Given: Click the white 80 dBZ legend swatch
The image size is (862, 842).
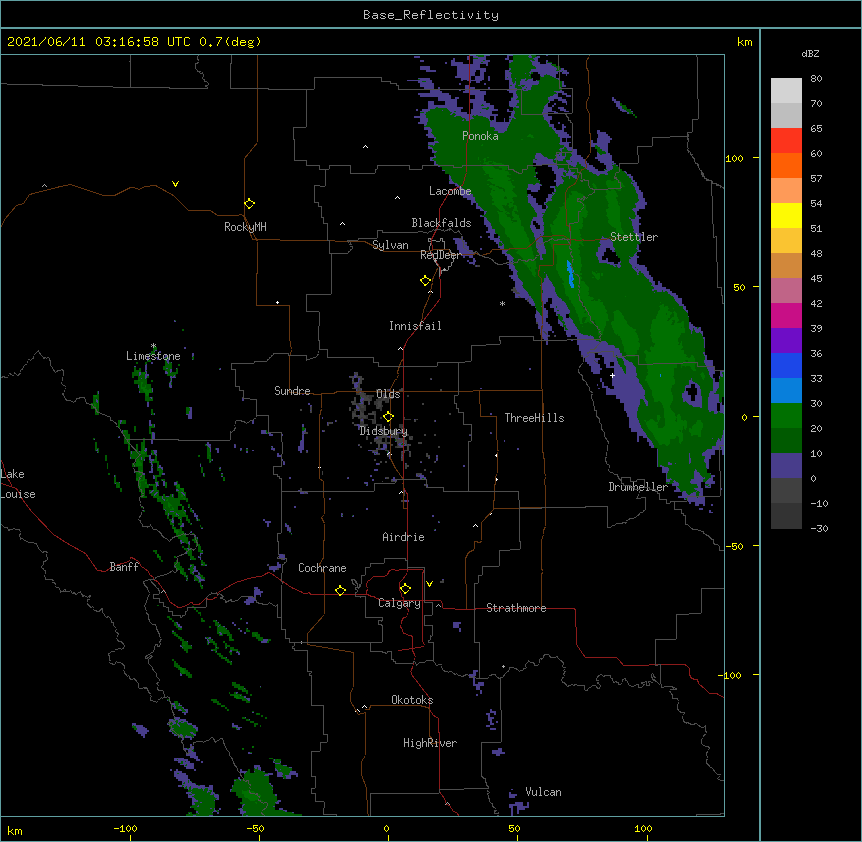Looking at the screenshot, I should pyautogui.click(x=786, y=91).
